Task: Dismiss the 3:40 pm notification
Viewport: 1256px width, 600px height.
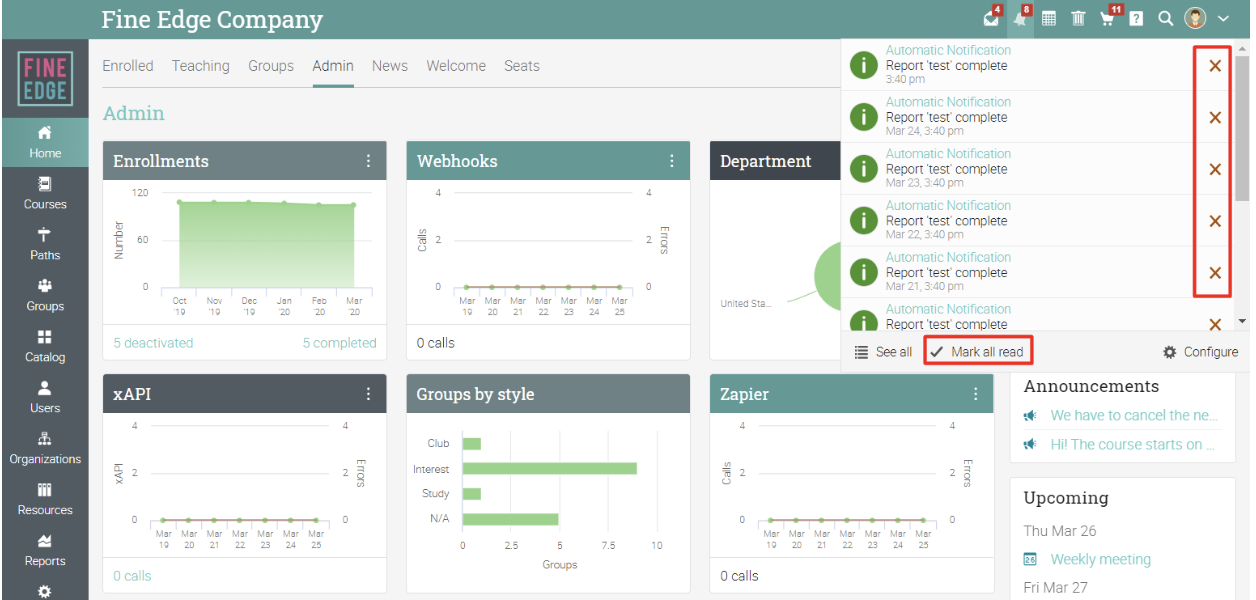Action: [1215, 66]
